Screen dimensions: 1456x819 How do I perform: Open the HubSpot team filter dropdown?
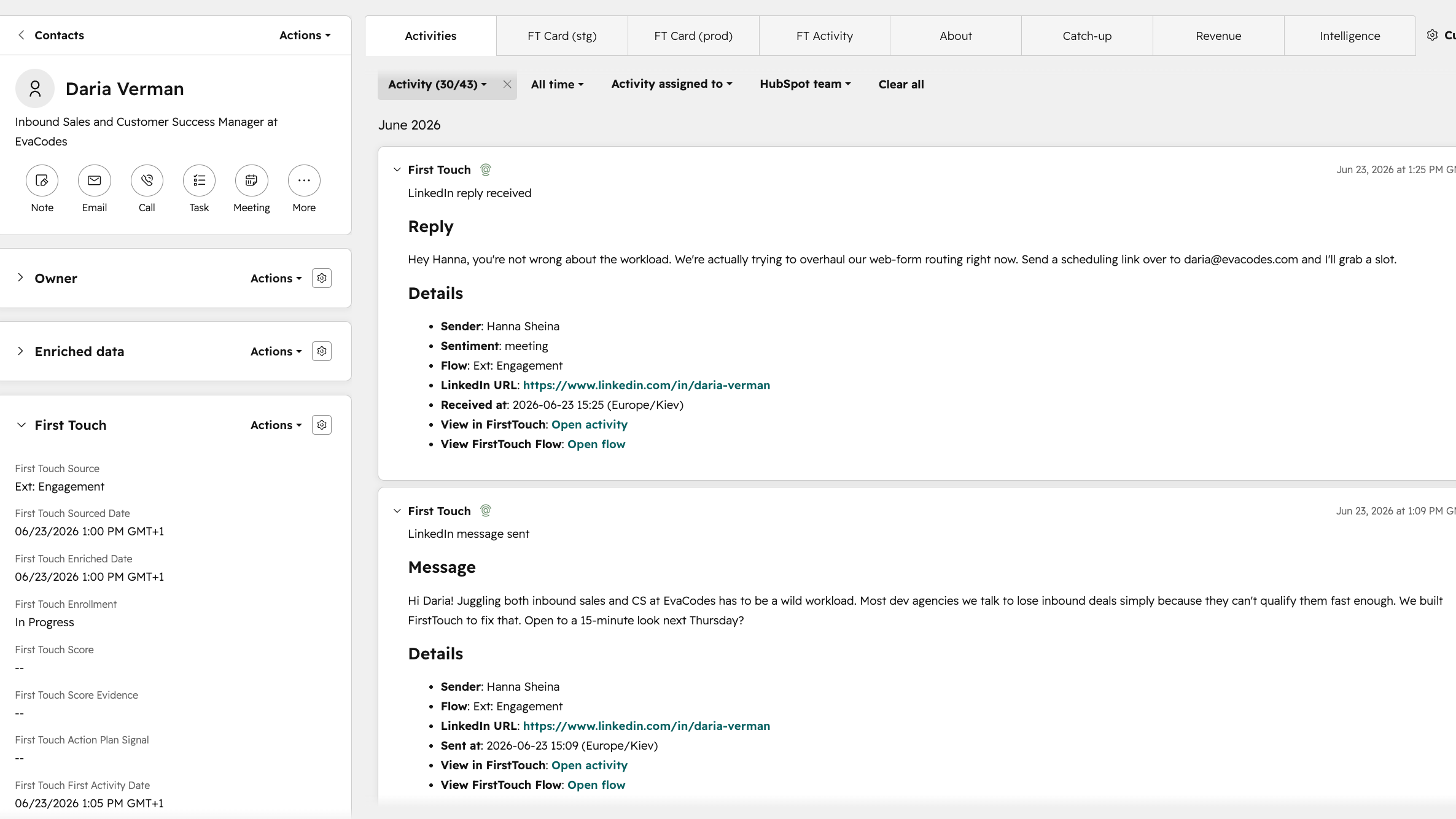[805, 84]
